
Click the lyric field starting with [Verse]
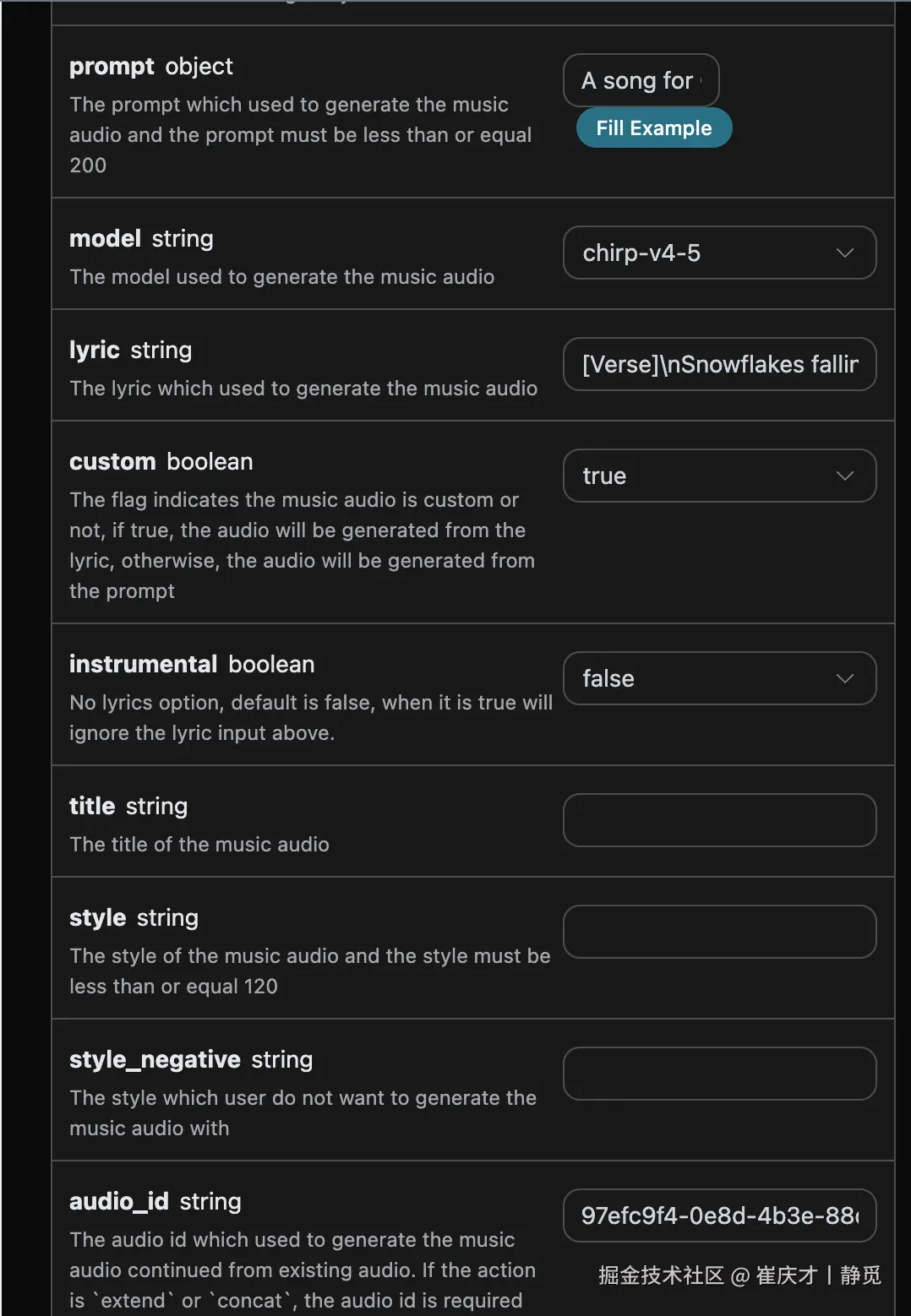[718, 364]
